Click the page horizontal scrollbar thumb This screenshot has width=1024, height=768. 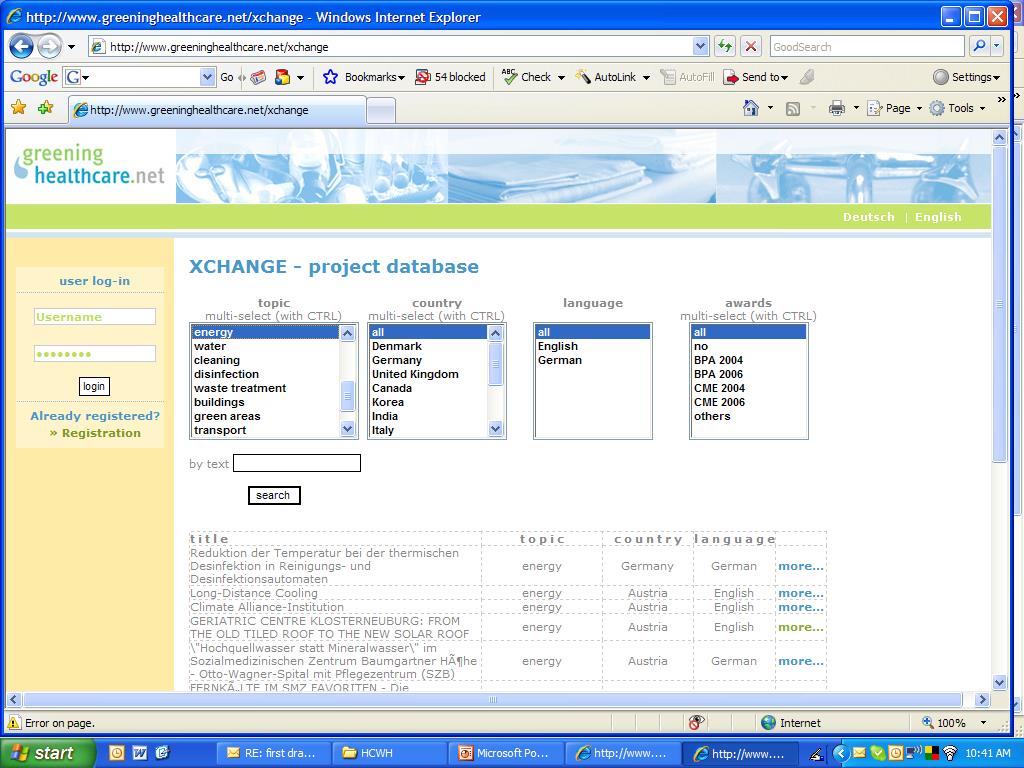pyautogui.click(x=492, y=699)
